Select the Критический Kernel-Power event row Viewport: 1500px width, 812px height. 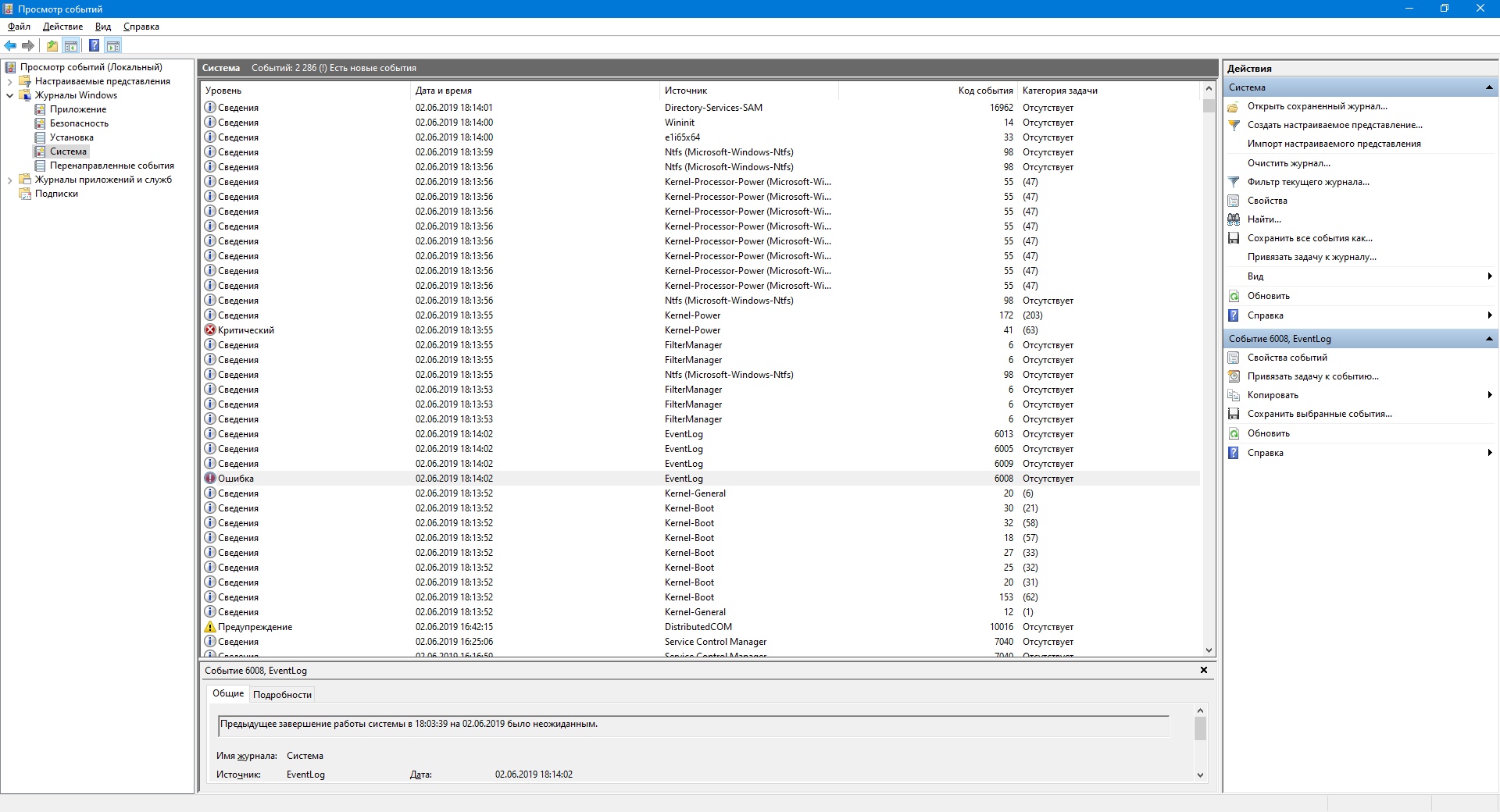[x=700, y=330]
